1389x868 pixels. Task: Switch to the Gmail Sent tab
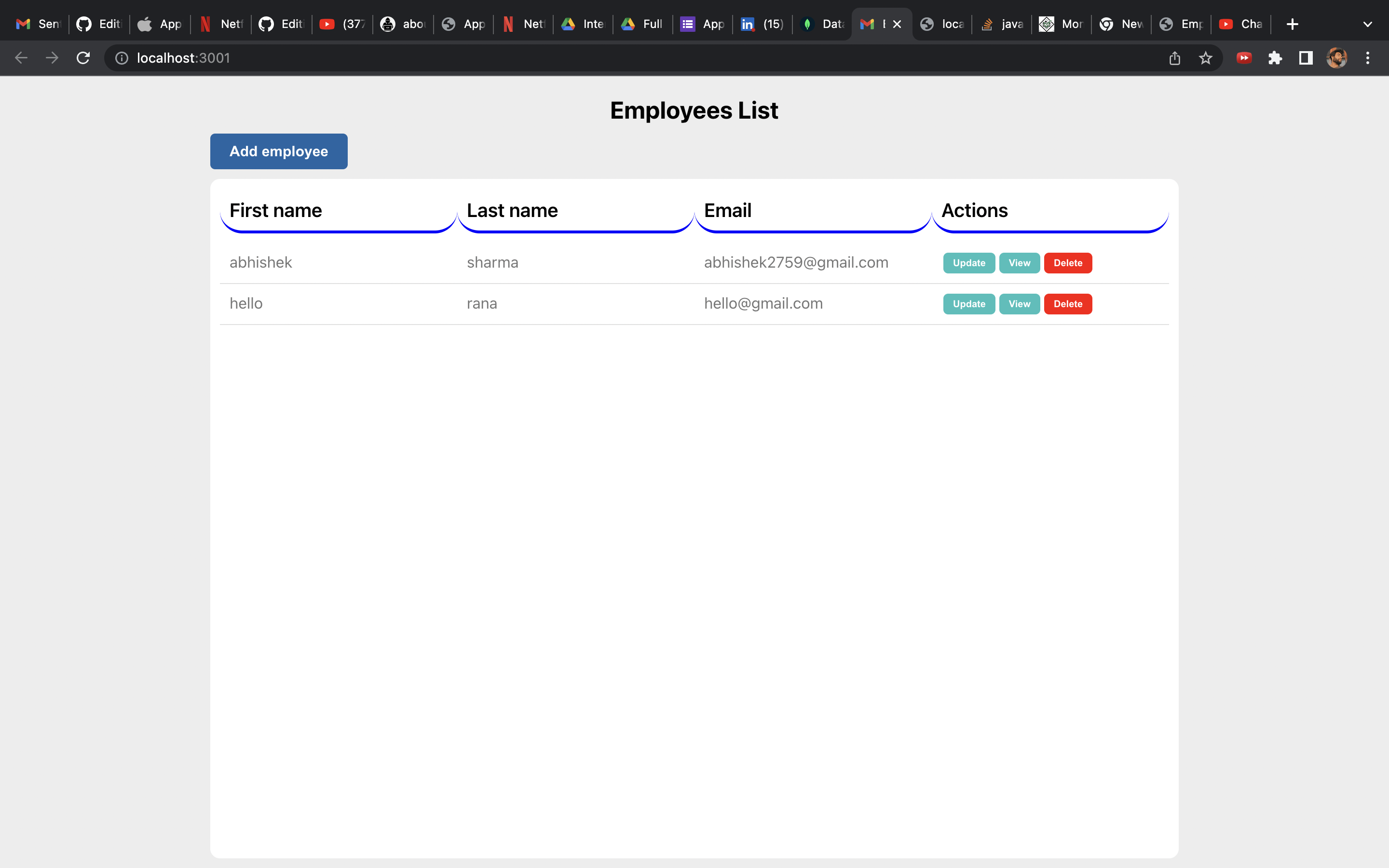(x=38, y=24)
